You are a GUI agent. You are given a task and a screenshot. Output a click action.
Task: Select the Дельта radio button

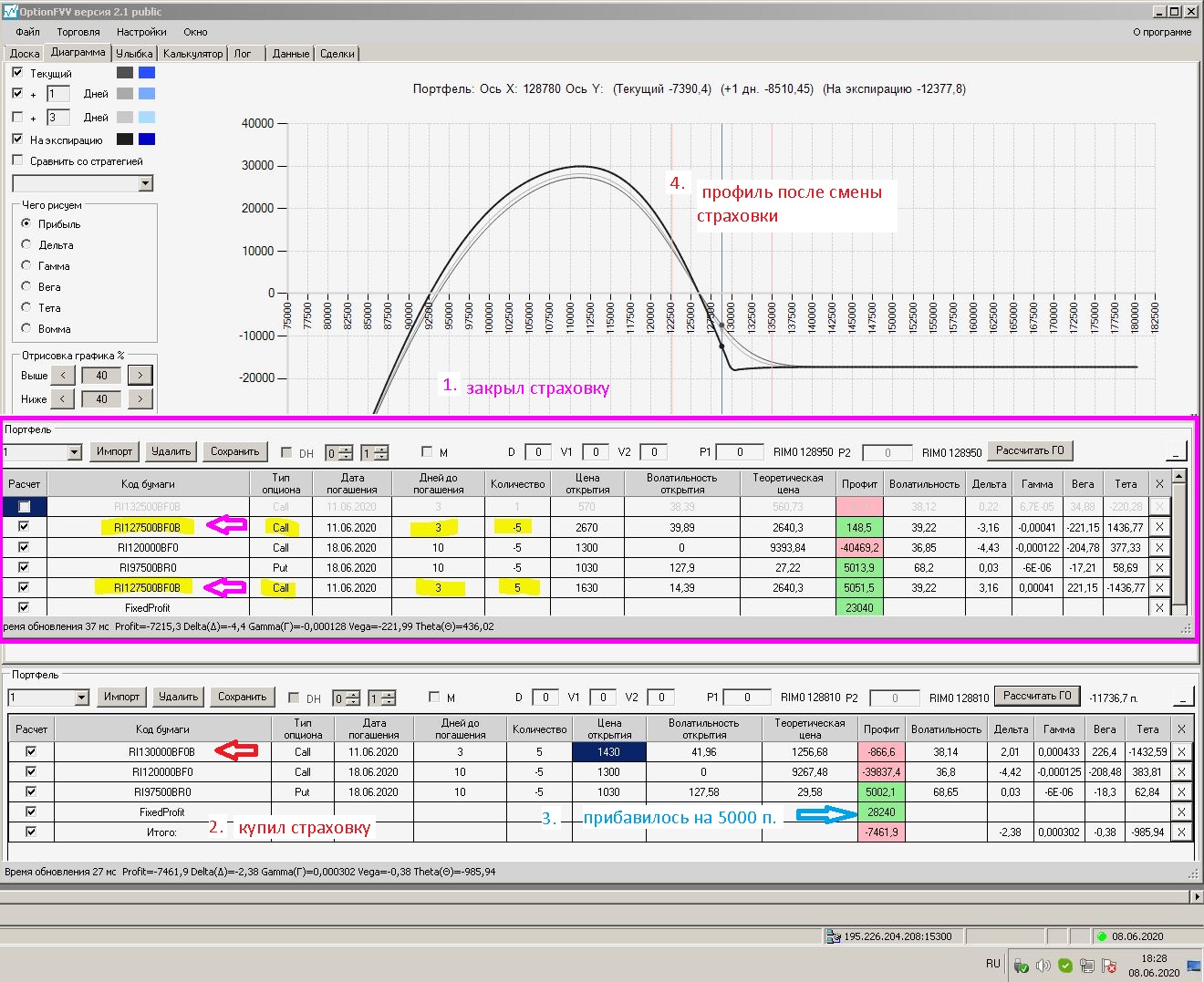(26, 244)
